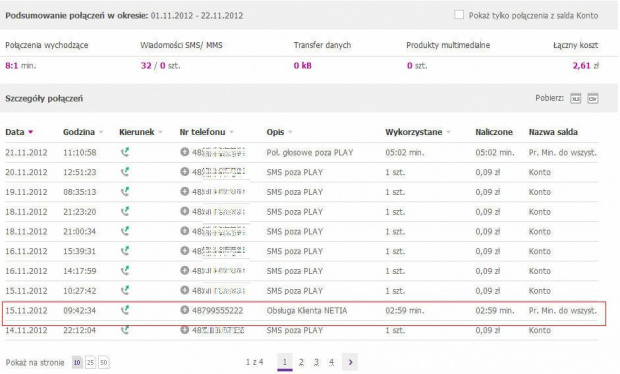Click used duration 05:02 min. in Wykorzystane column
620x374 pixels.
click(x=405, y=153)
